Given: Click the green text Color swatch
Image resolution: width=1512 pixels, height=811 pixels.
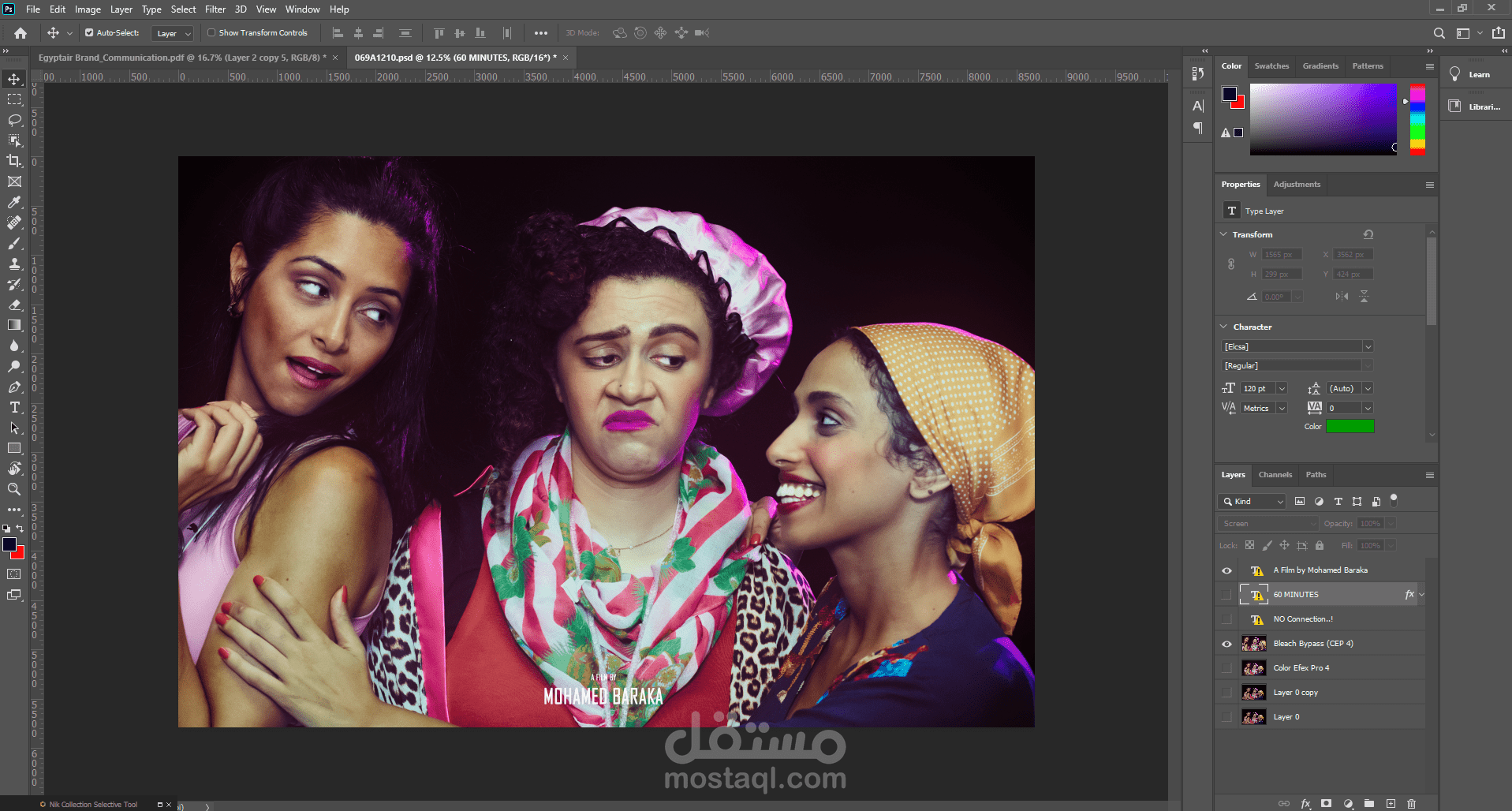Looking at the screenshot, I should point(1350,427).
